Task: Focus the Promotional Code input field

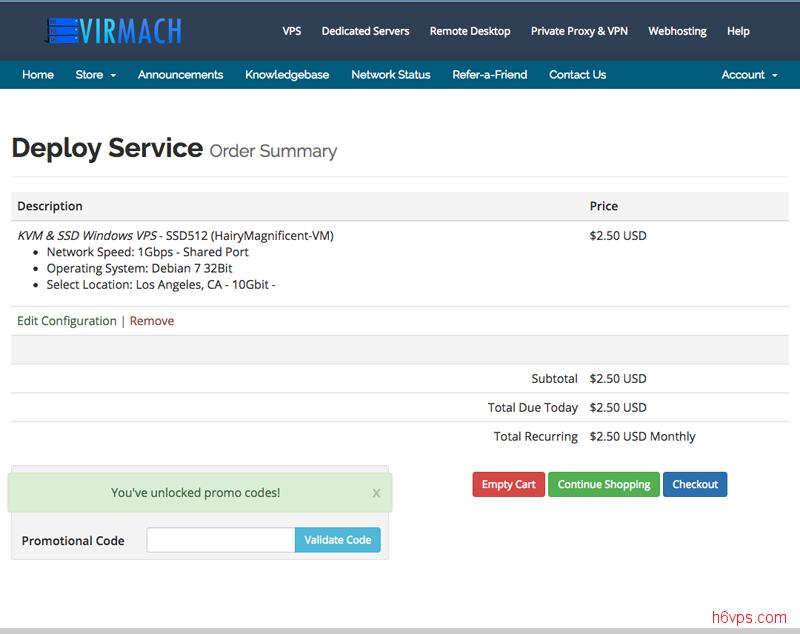Action: (x=220, y=540)
